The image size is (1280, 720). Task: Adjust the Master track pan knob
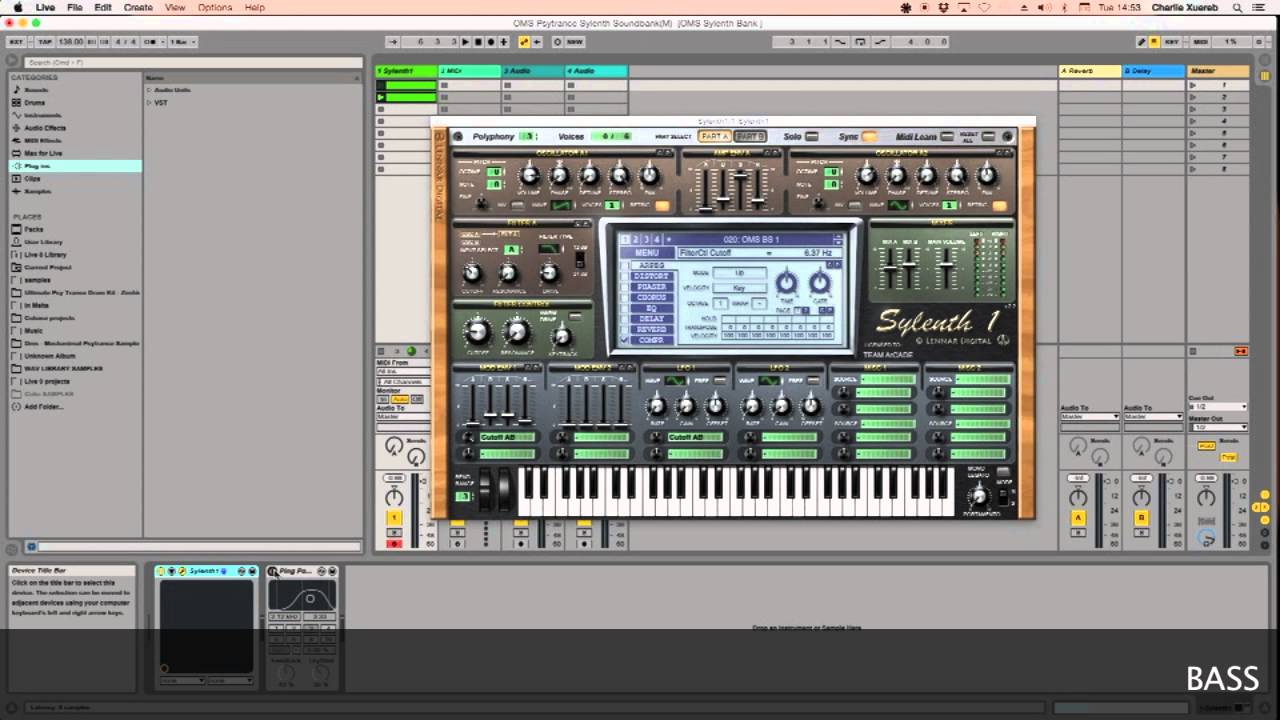(x=1207, y=497)
